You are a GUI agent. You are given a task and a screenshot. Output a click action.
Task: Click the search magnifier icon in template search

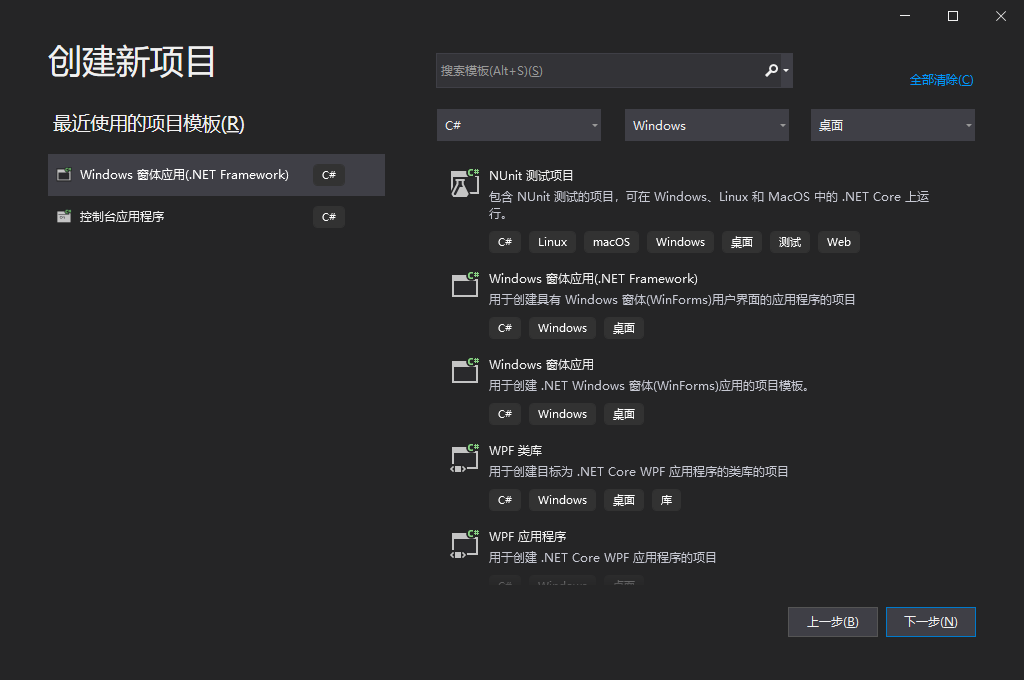coord(771,70)
